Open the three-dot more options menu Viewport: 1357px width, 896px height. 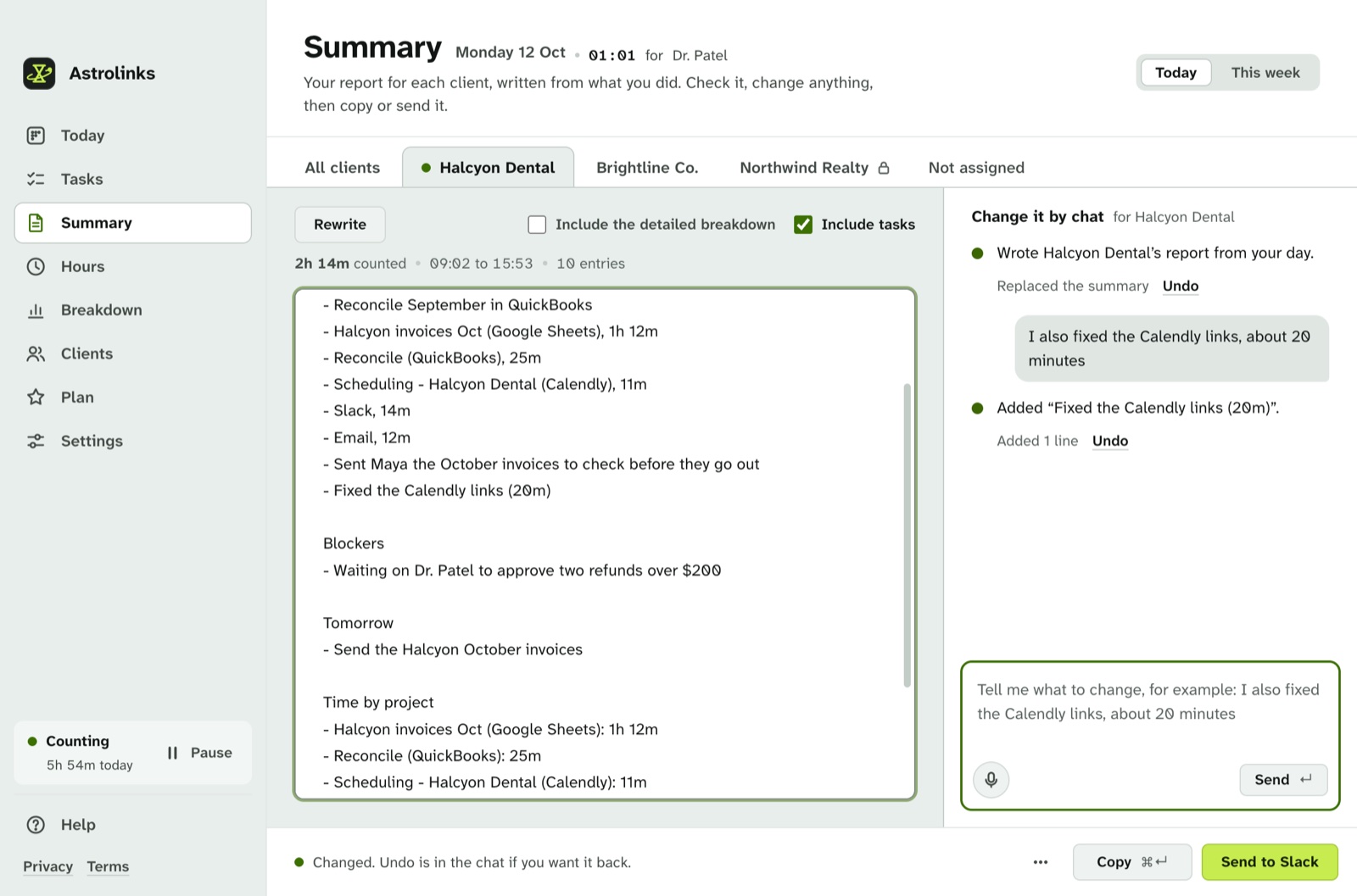coord(1041,862)
